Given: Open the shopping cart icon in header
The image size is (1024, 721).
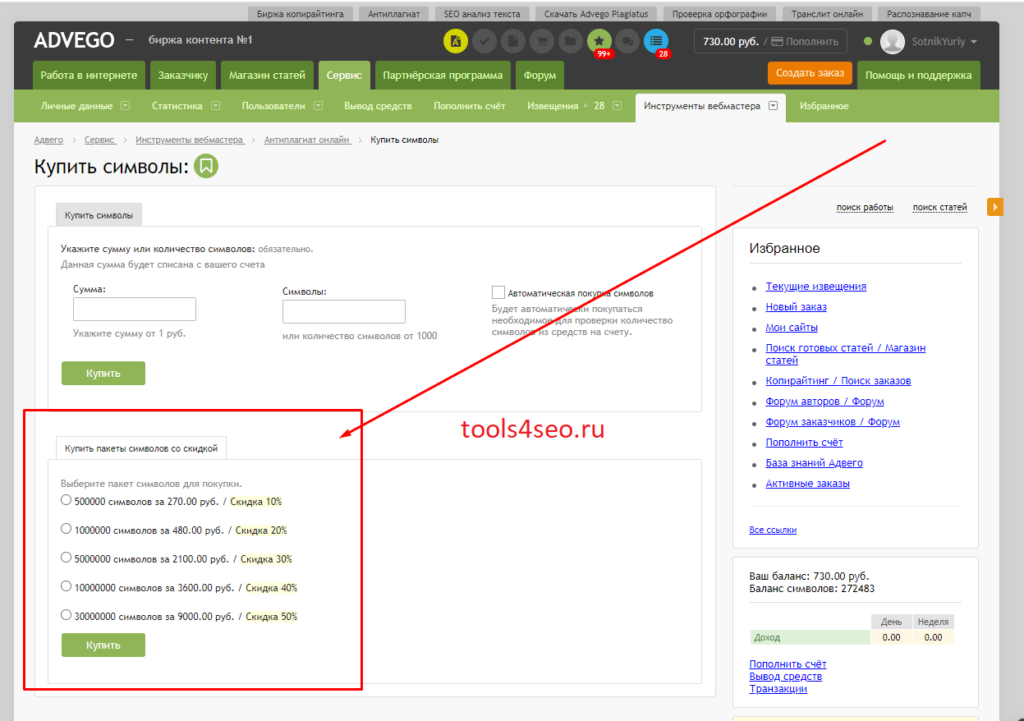Looking at the screenshot, I should (541, 41).
